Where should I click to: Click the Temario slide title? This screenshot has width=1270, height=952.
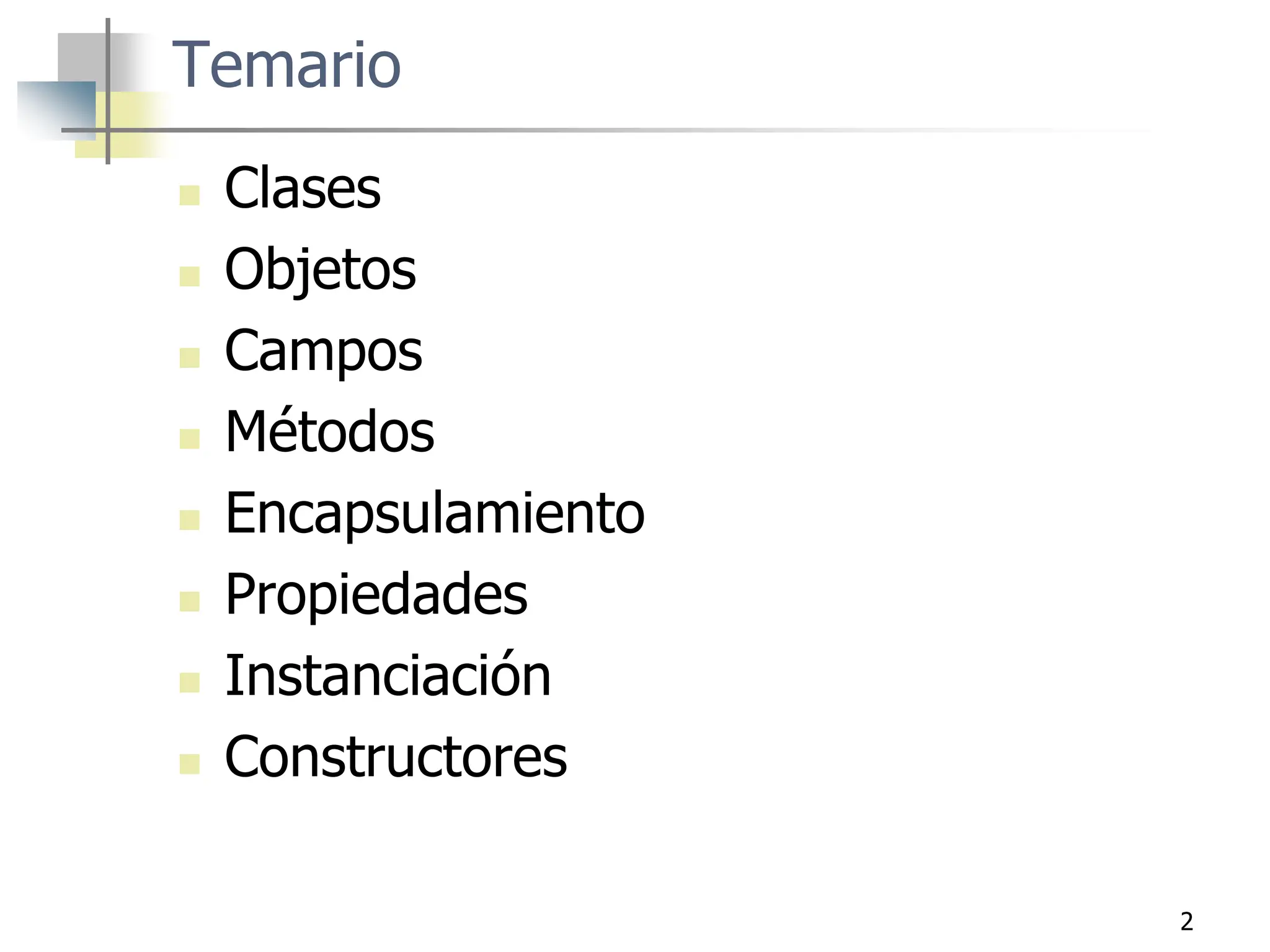coord(286,64)
